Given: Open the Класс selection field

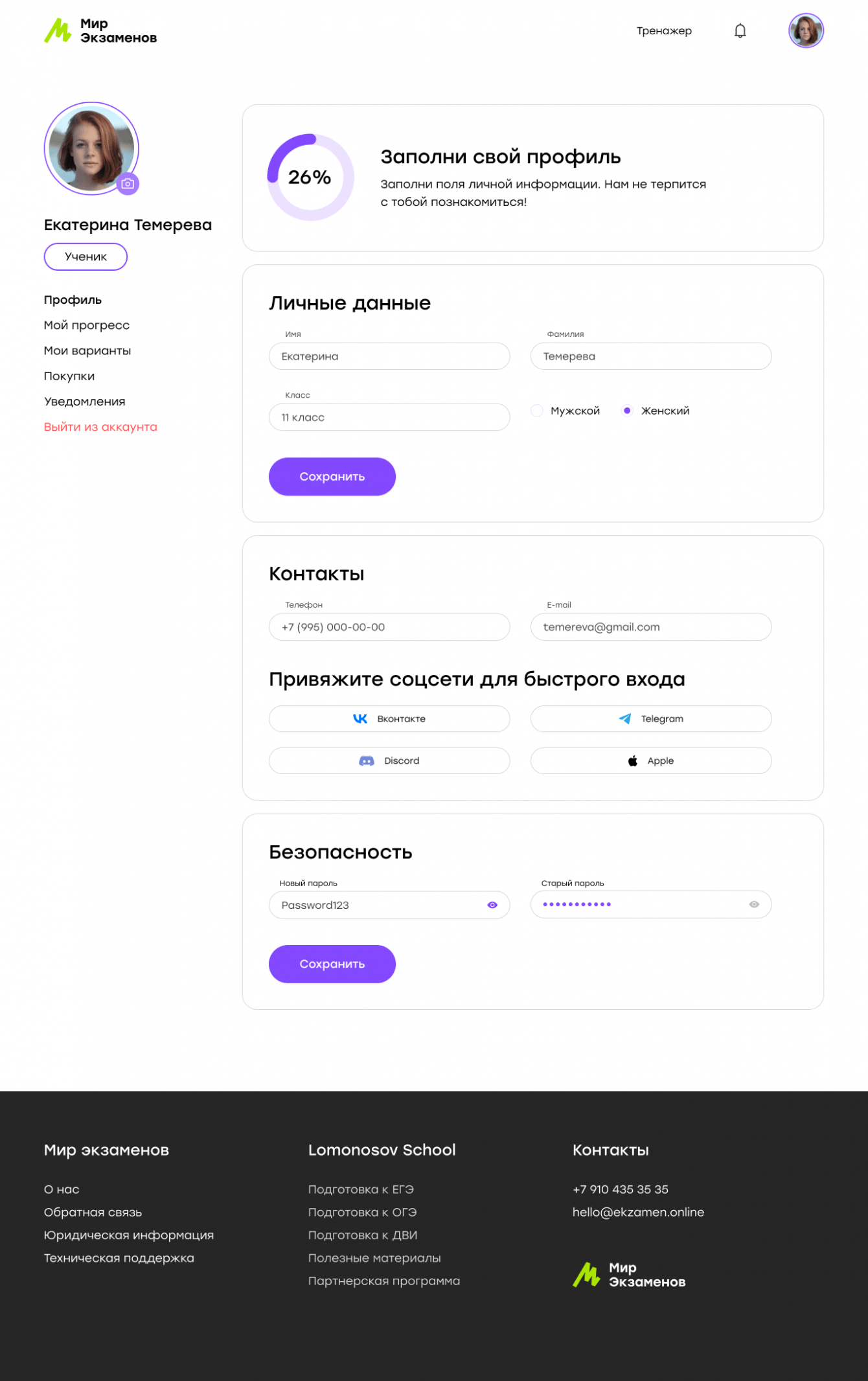Looking at the screenshot, I should pyautogui.click(x=389, y=417).
